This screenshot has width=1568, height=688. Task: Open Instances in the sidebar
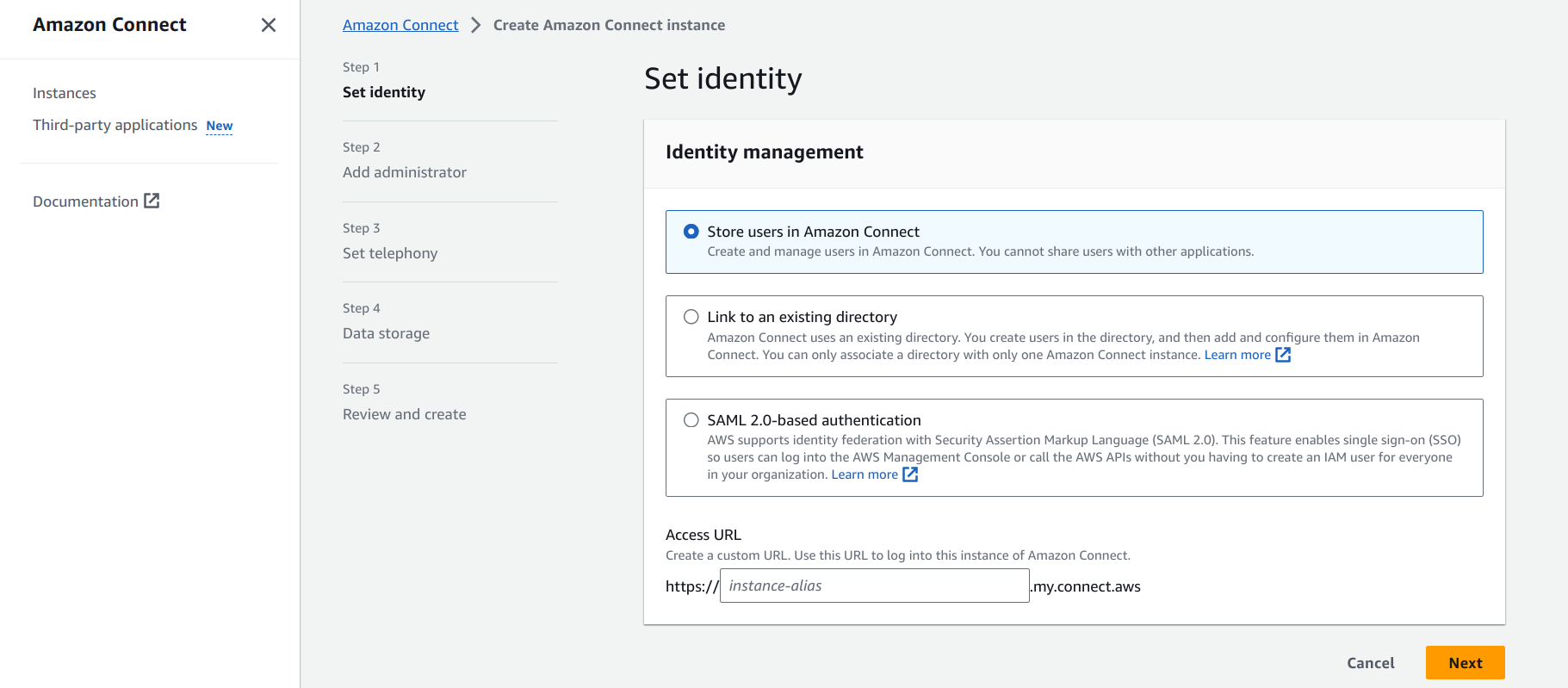(x=65, y=93)
